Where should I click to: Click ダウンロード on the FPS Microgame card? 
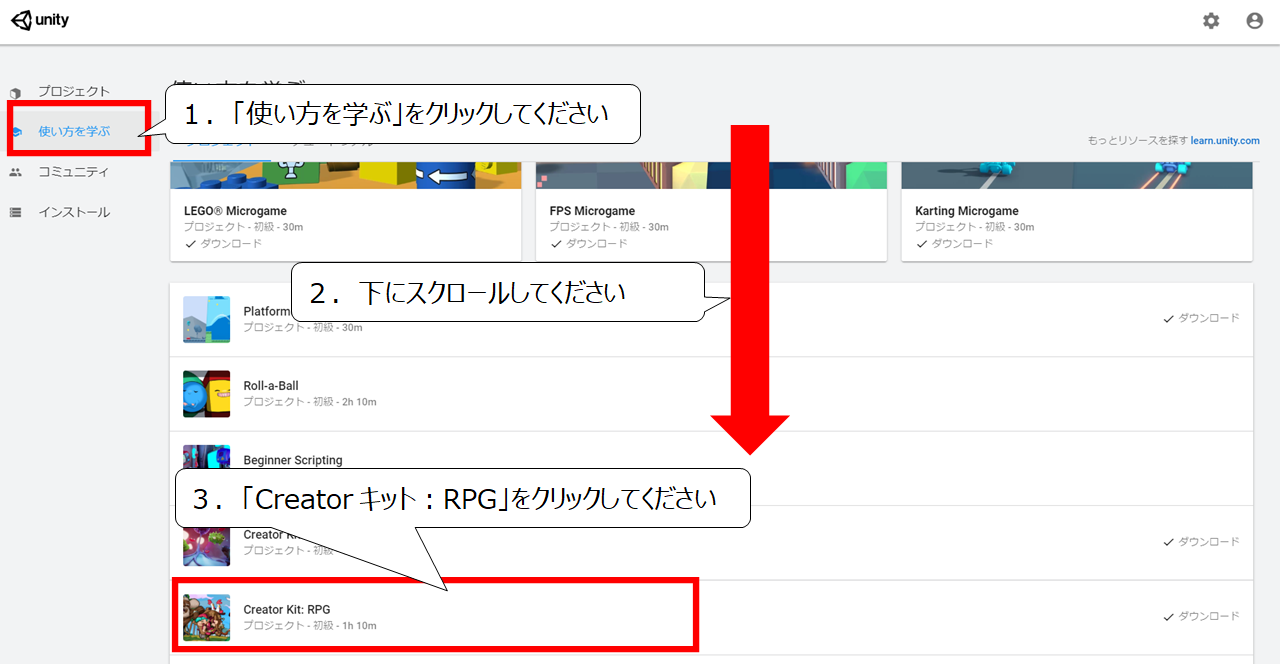pos(589,243)
